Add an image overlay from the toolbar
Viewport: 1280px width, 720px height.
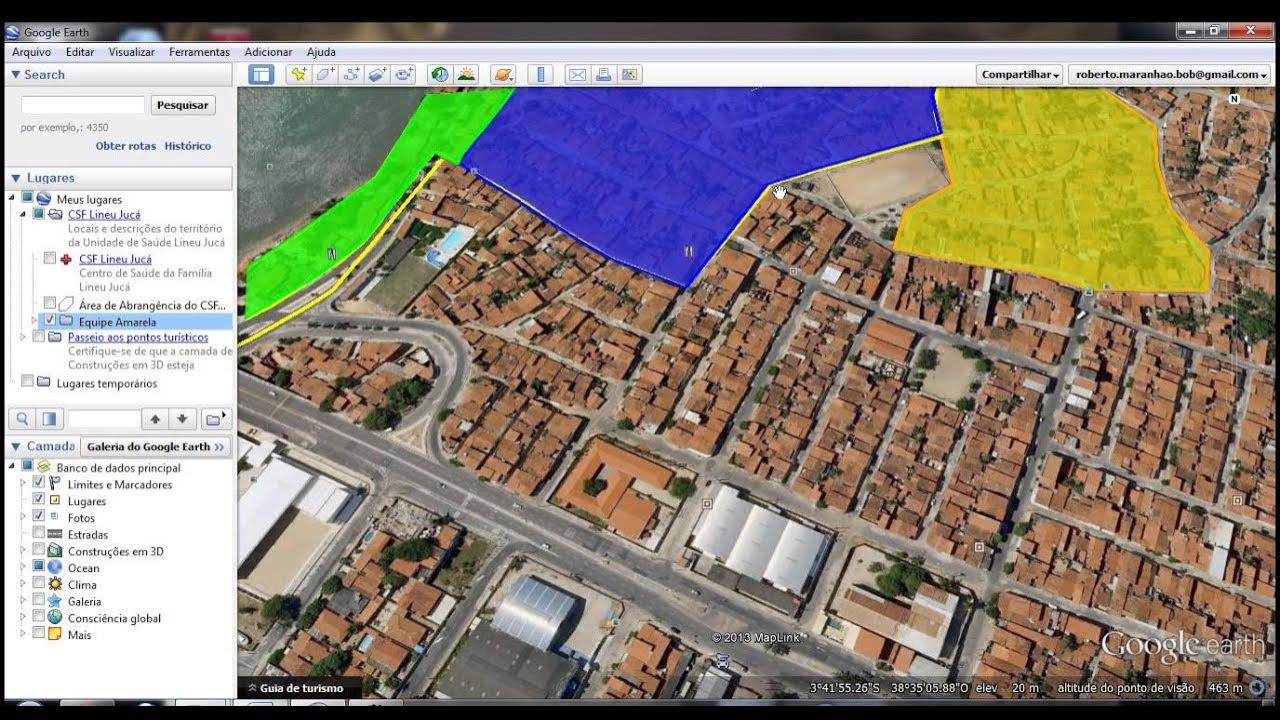coord(377,74)
